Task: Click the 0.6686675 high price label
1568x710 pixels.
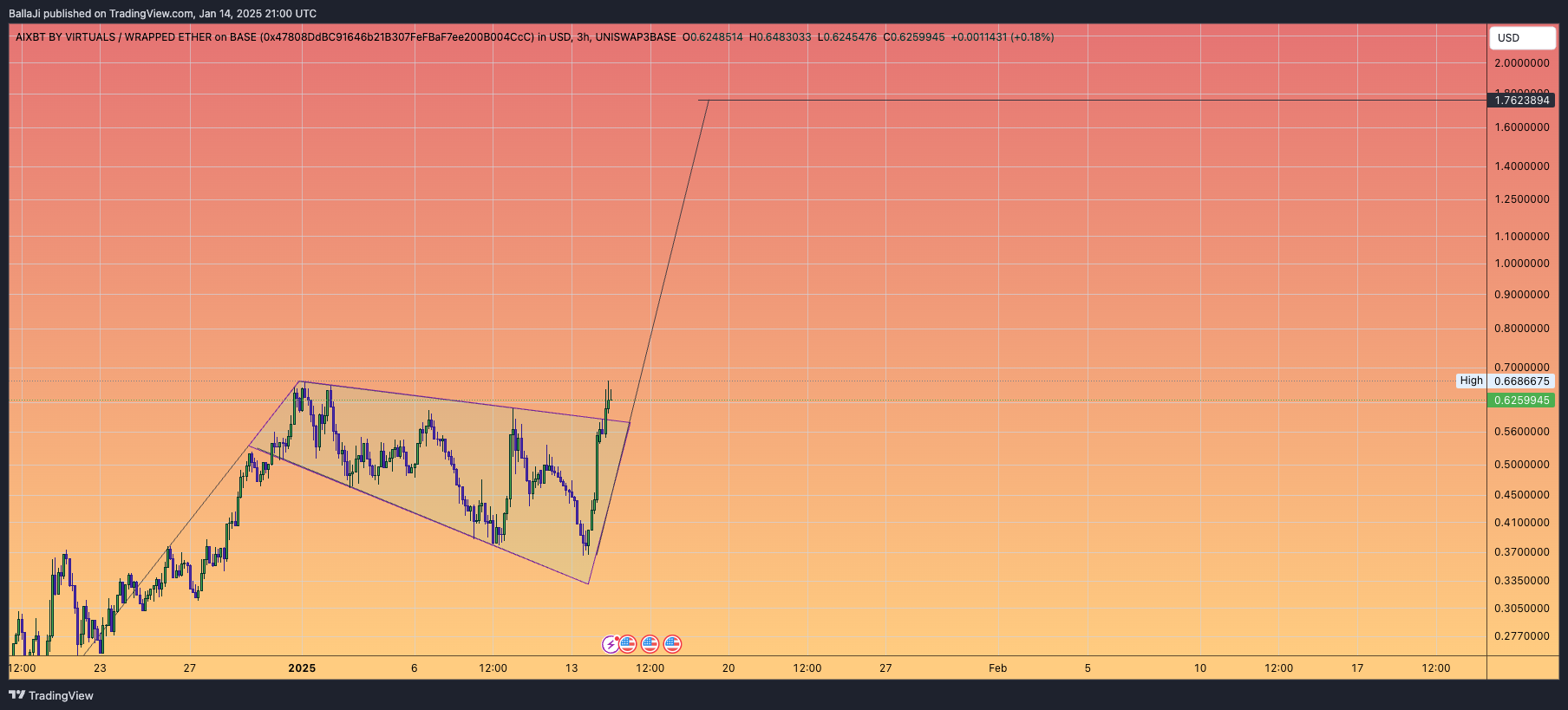Action: click(1521, 381)
